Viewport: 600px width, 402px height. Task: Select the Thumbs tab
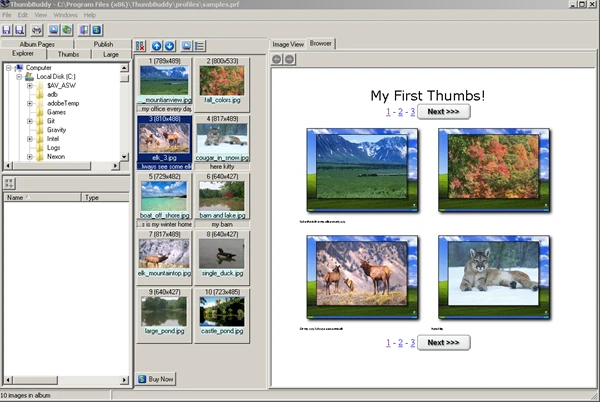[68, 54]
